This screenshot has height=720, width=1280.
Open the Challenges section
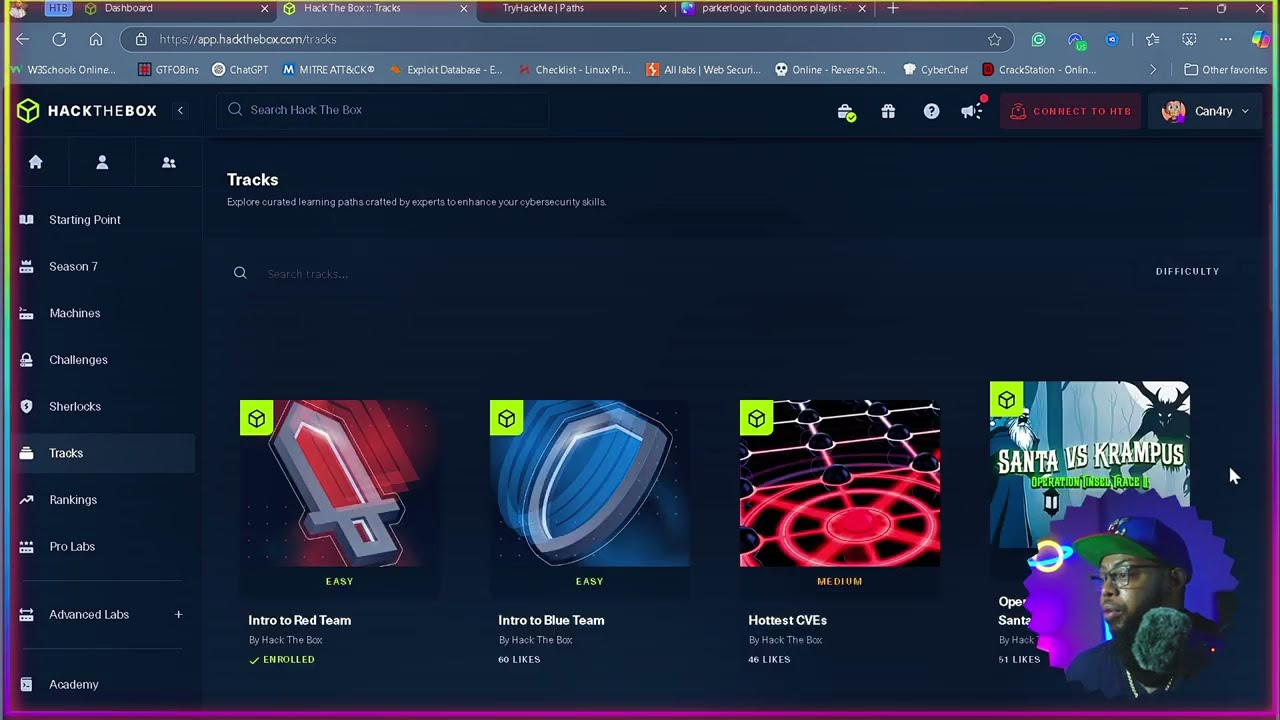[78, 360]
